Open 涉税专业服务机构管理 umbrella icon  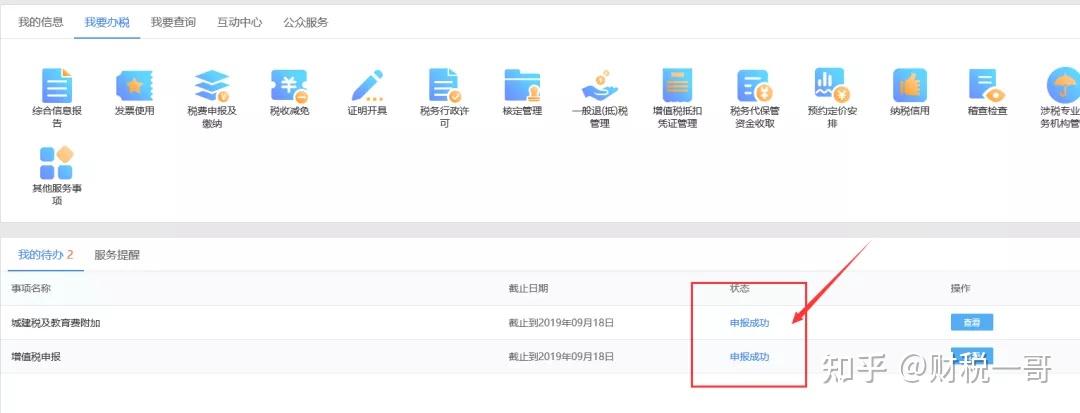(1063, 86)
